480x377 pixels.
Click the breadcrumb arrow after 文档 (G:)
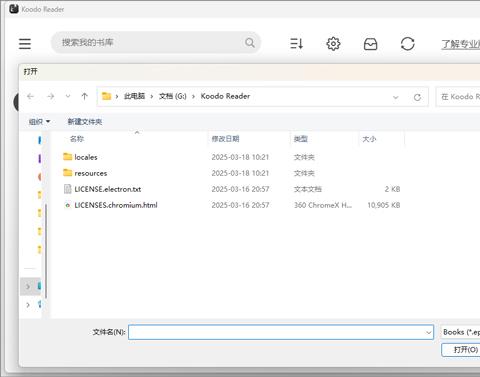coord(193,97)
